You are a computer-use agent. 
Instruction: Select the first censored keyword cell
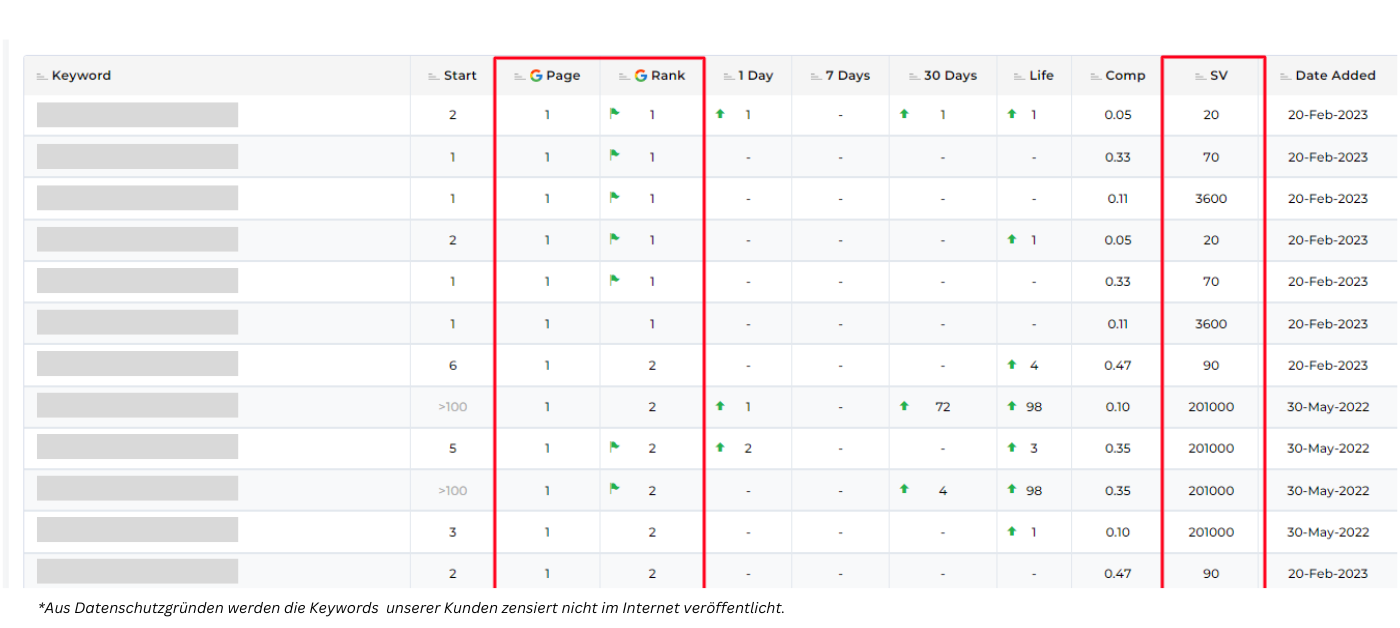137,115
